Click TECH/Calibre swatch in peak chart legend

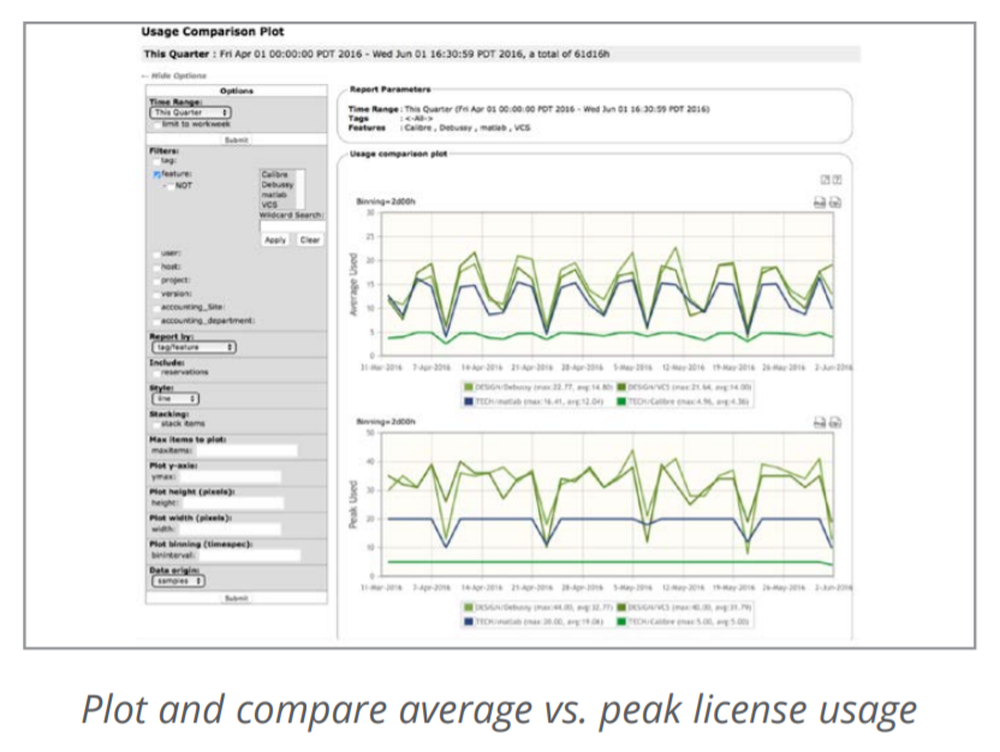tap(622, 622)
